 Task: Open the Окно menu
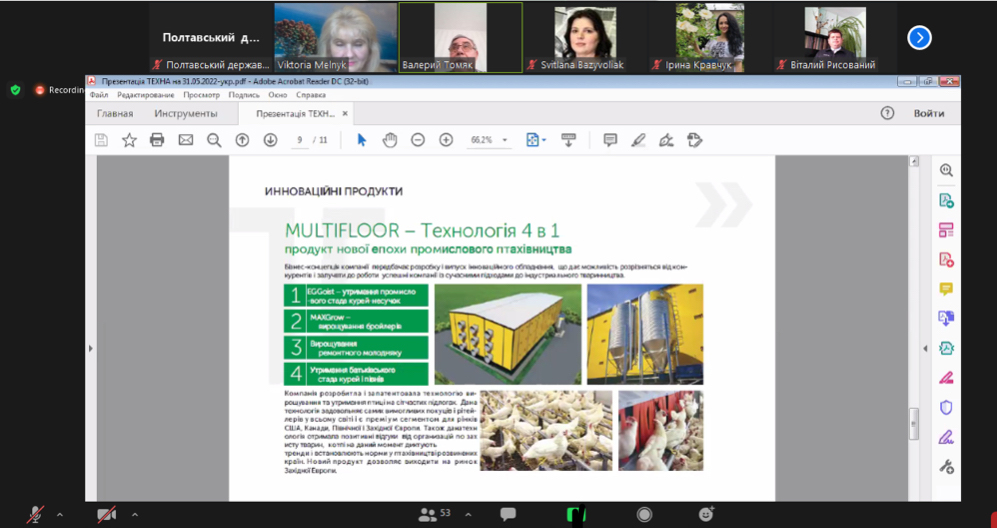point(278,95)
